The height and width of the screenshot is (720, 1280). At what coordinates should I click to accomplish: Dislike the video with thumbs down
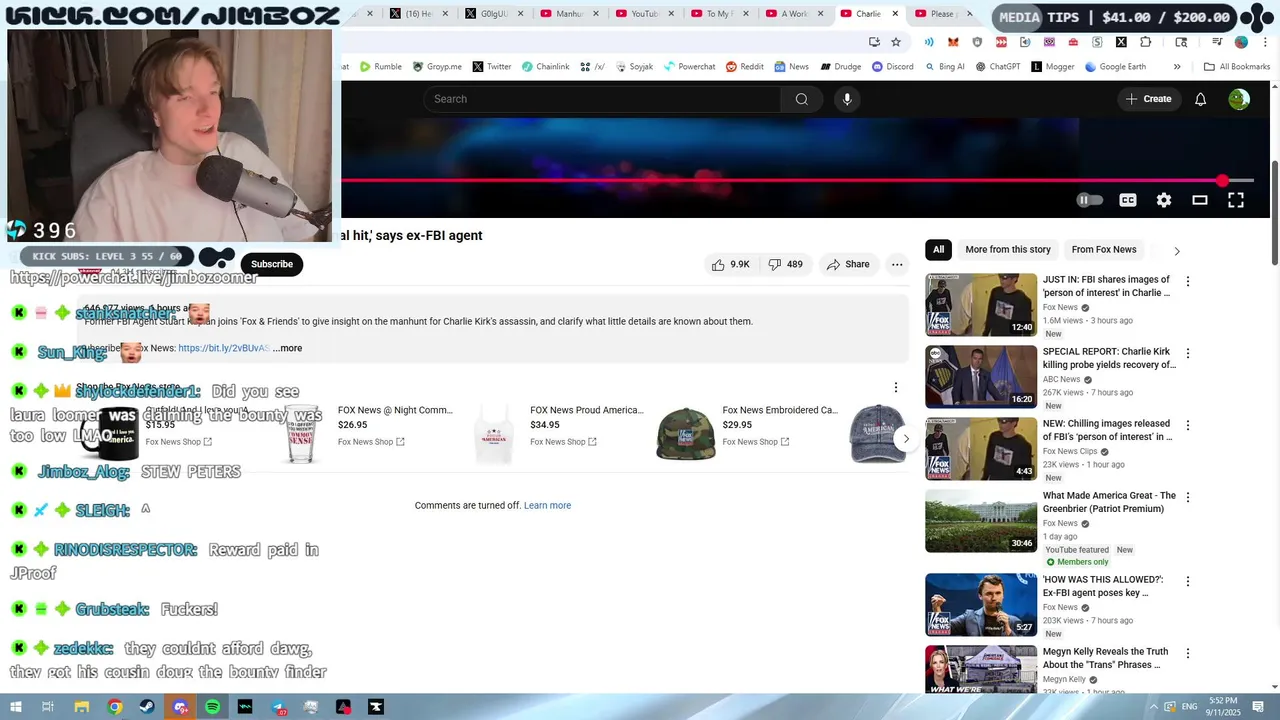[785, 264]
